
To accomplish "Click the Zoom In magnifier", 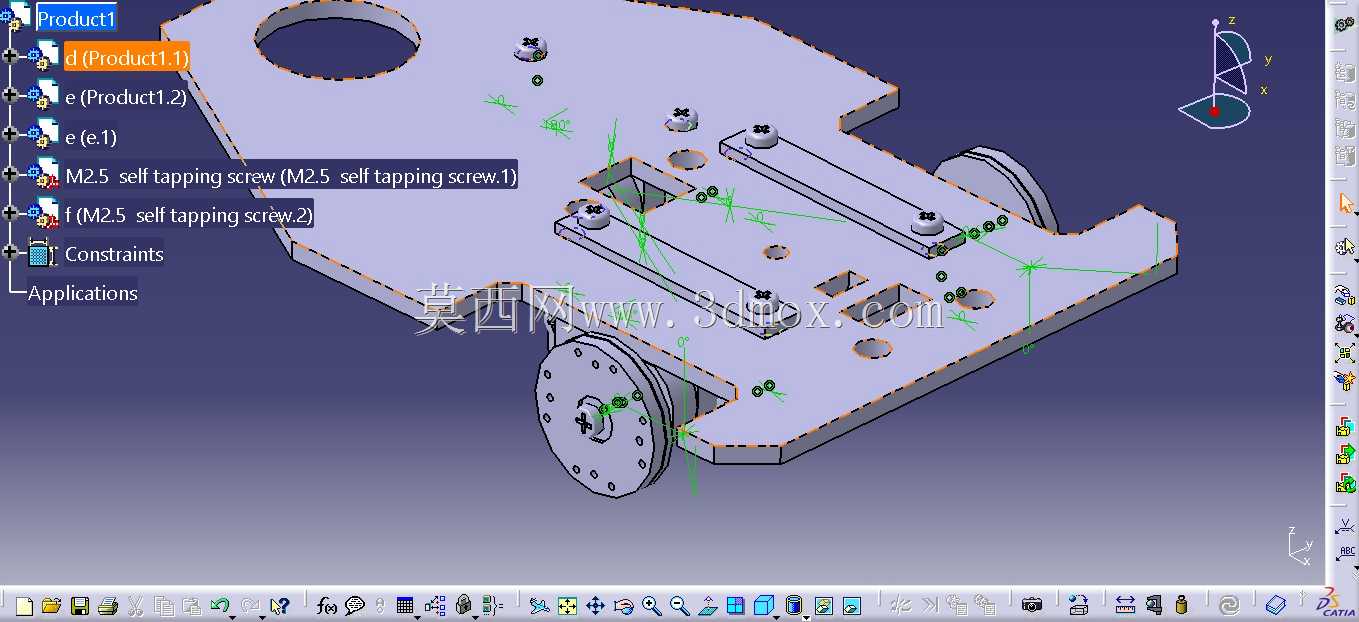I will (652, 605).
